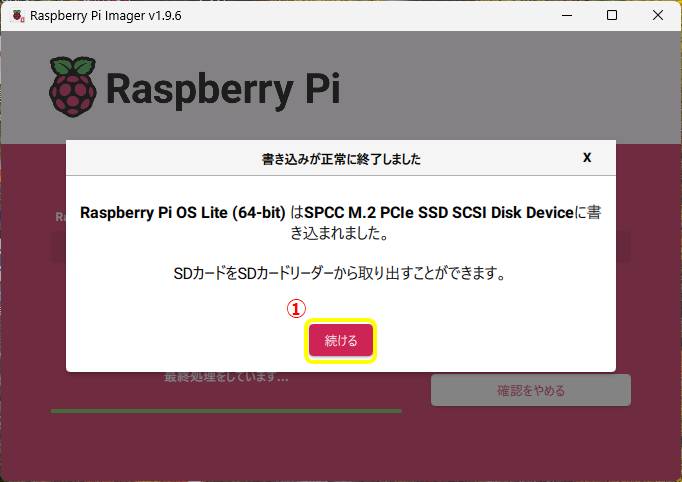
Task: Click the dimmed selector button edge left of dialog
Action: (x=59, y=247)
